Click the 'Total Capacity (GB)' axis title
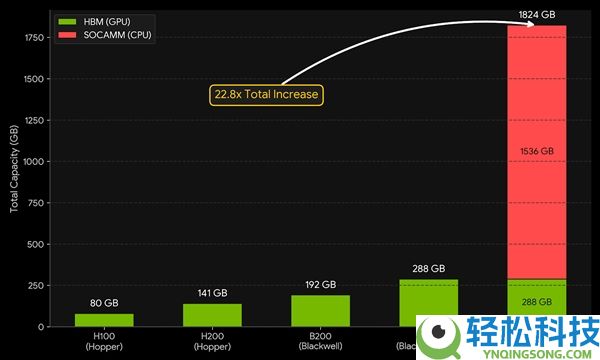Viewport: 600px width, 360px height. click(14, 169)
